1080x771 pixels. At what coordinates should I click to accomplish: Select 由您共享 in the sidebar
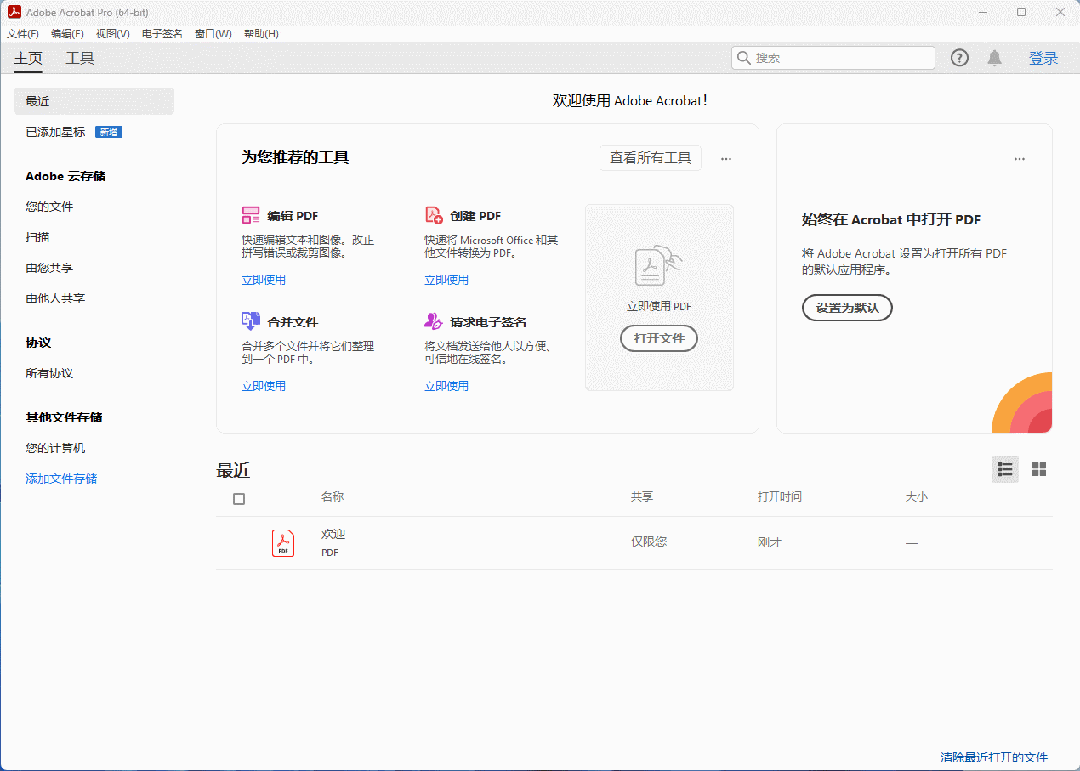pos(49,267)
